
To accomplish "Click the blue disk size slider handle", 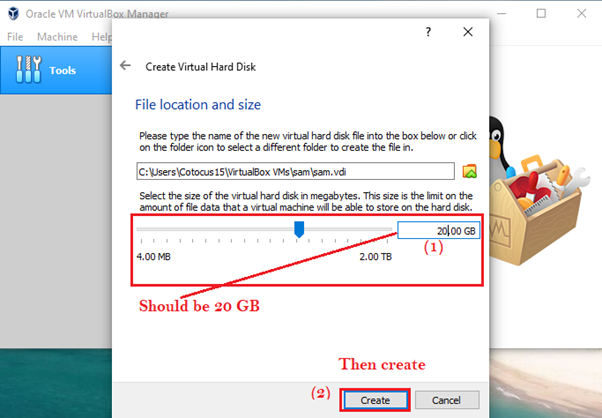I will point(298,230).
